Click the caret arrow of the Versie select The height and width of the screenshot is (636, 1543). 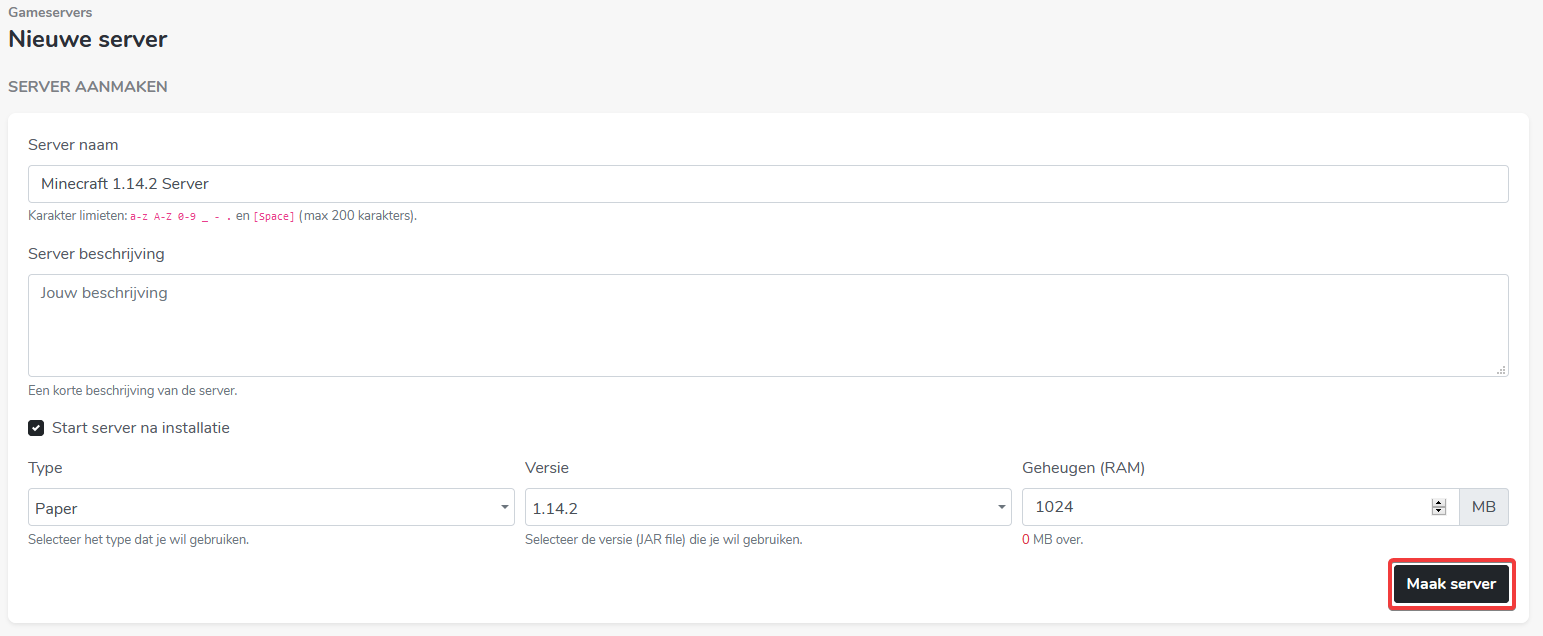pyautogui.click(x=1001, y=507)
